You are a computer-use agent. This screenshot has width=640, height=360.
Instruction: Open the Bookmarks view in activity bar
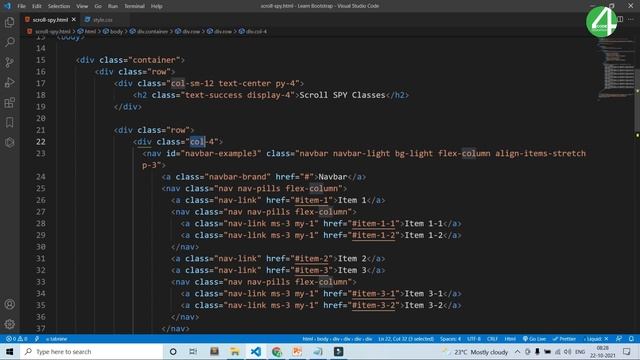click(10, 122)
